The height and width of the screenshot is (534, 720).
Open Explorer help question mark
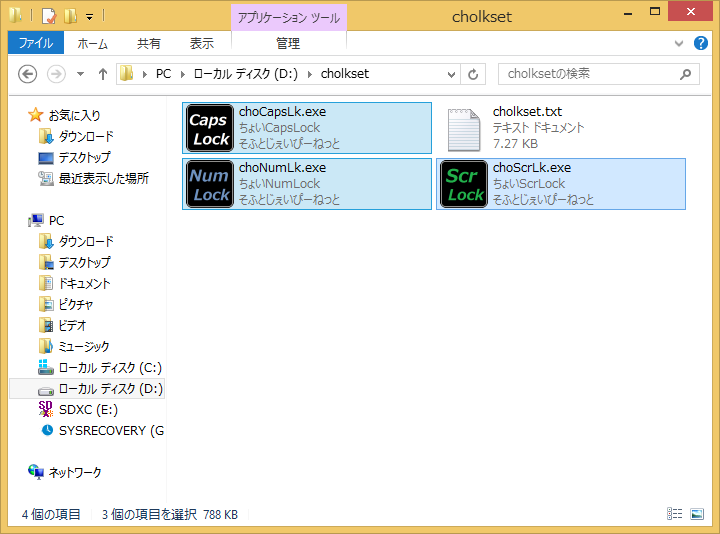tap(700, 43)
